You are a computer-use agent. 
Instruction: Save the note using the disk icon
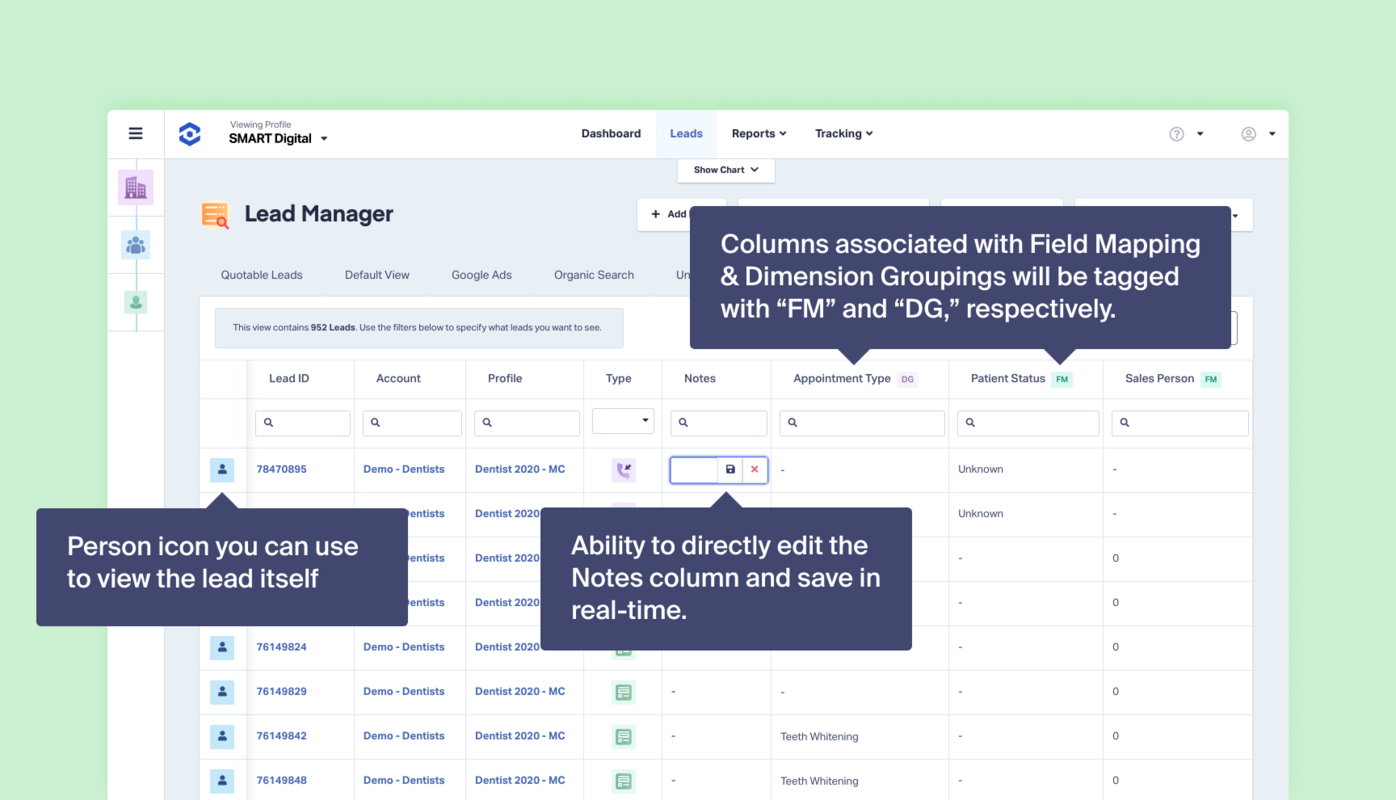tap(730, 470)
